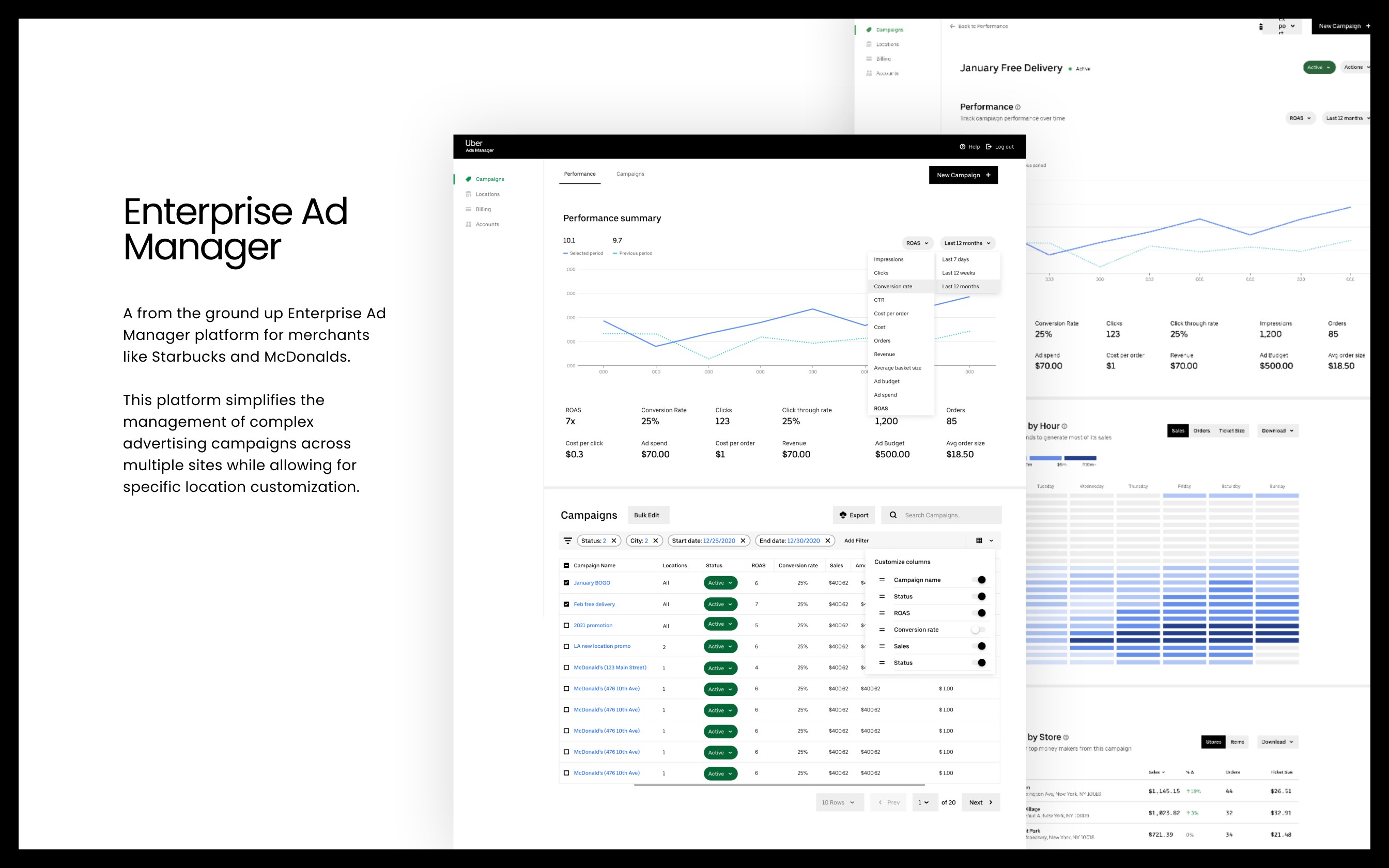Open the Feb free delivery campaign link
This screenshot has height=868, width=1389.
point(594,605)
